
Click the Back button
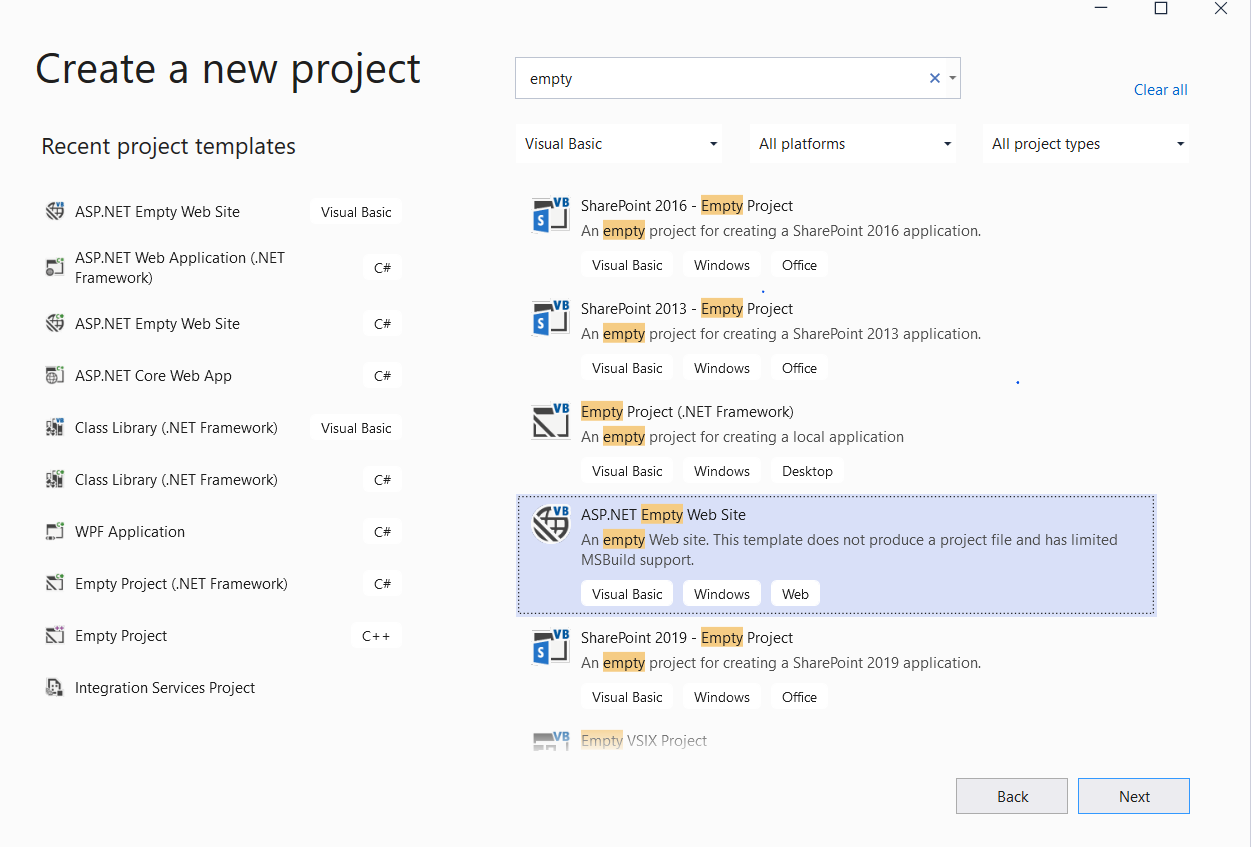coord(1012,796)
